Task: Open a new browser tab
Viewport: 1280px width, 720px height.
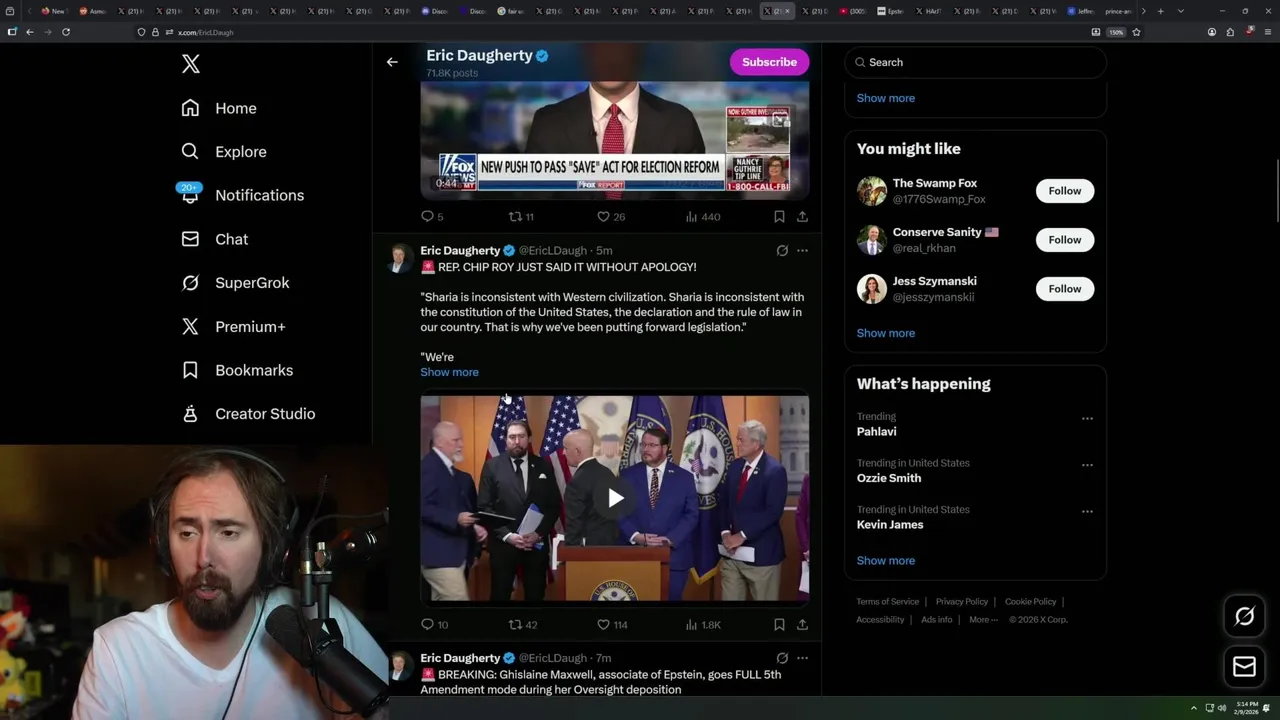Action: click(x=1160, y=11)
